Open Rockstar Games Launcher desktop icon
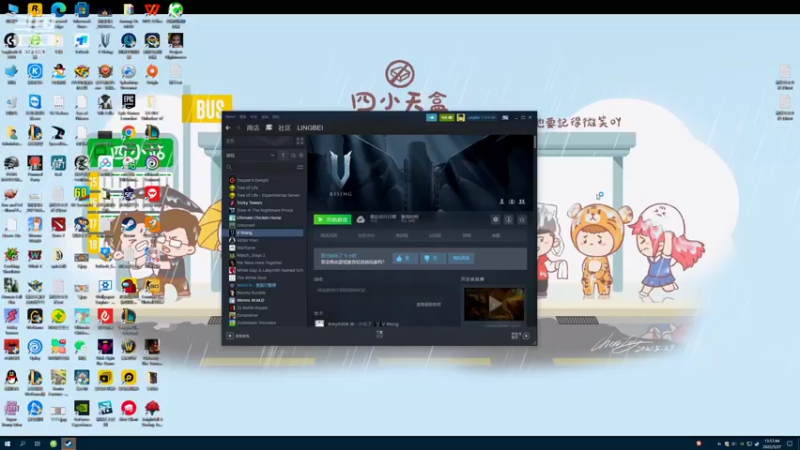The width and height of the screenshot is (800, 450). point(35,9)
